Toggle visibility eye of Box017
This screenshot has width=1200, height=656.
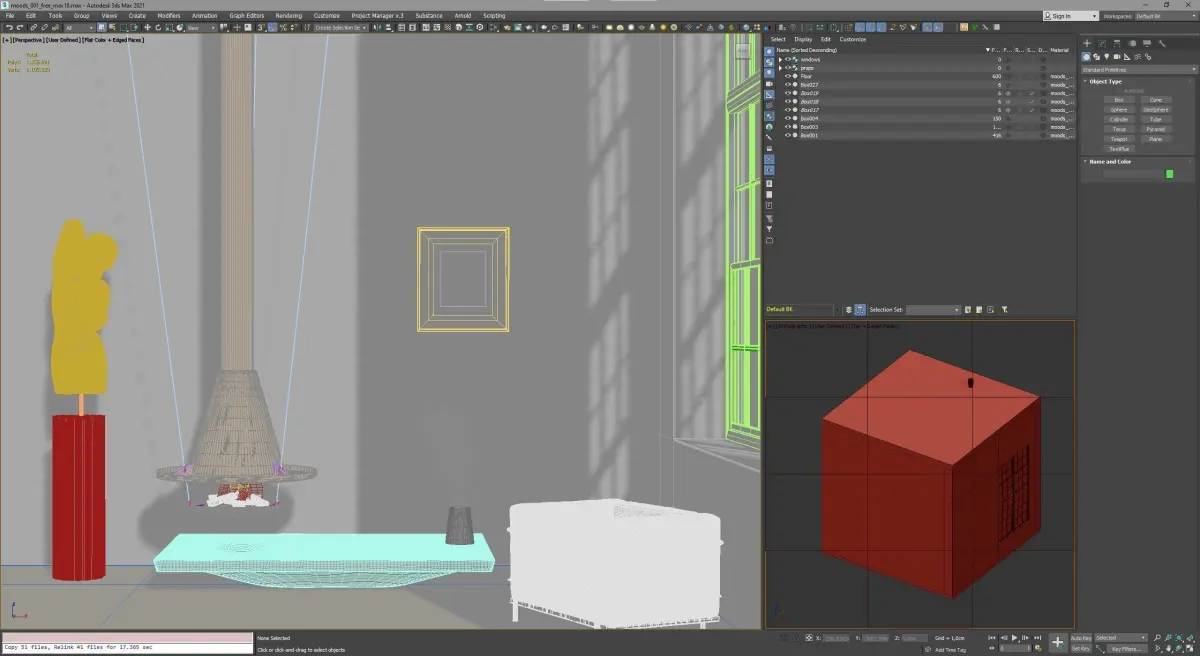point(788,110)
